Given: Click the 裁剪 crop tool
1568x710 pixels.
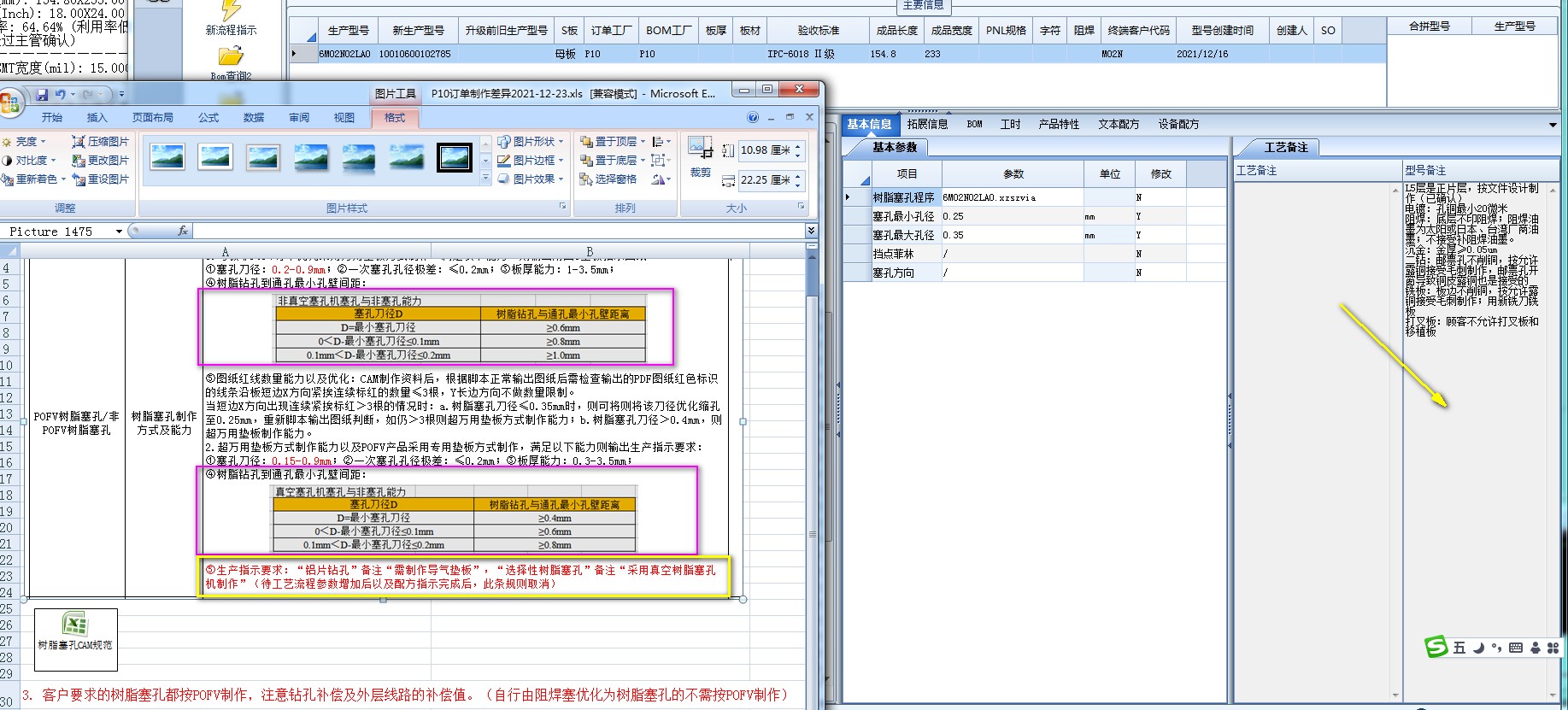Looking at the screenshot, I should (701, 156).
